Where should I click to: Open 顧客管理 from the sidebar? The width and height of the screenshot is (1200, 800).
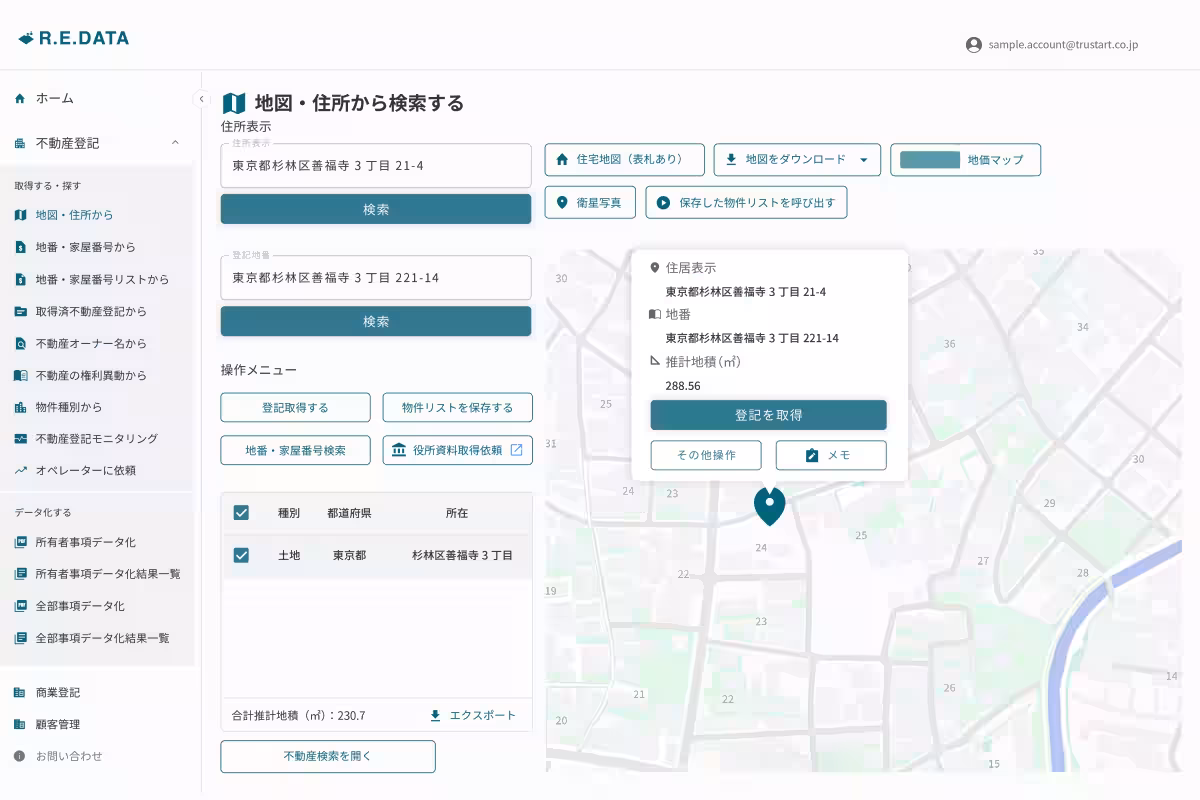(x=60, y=724)
